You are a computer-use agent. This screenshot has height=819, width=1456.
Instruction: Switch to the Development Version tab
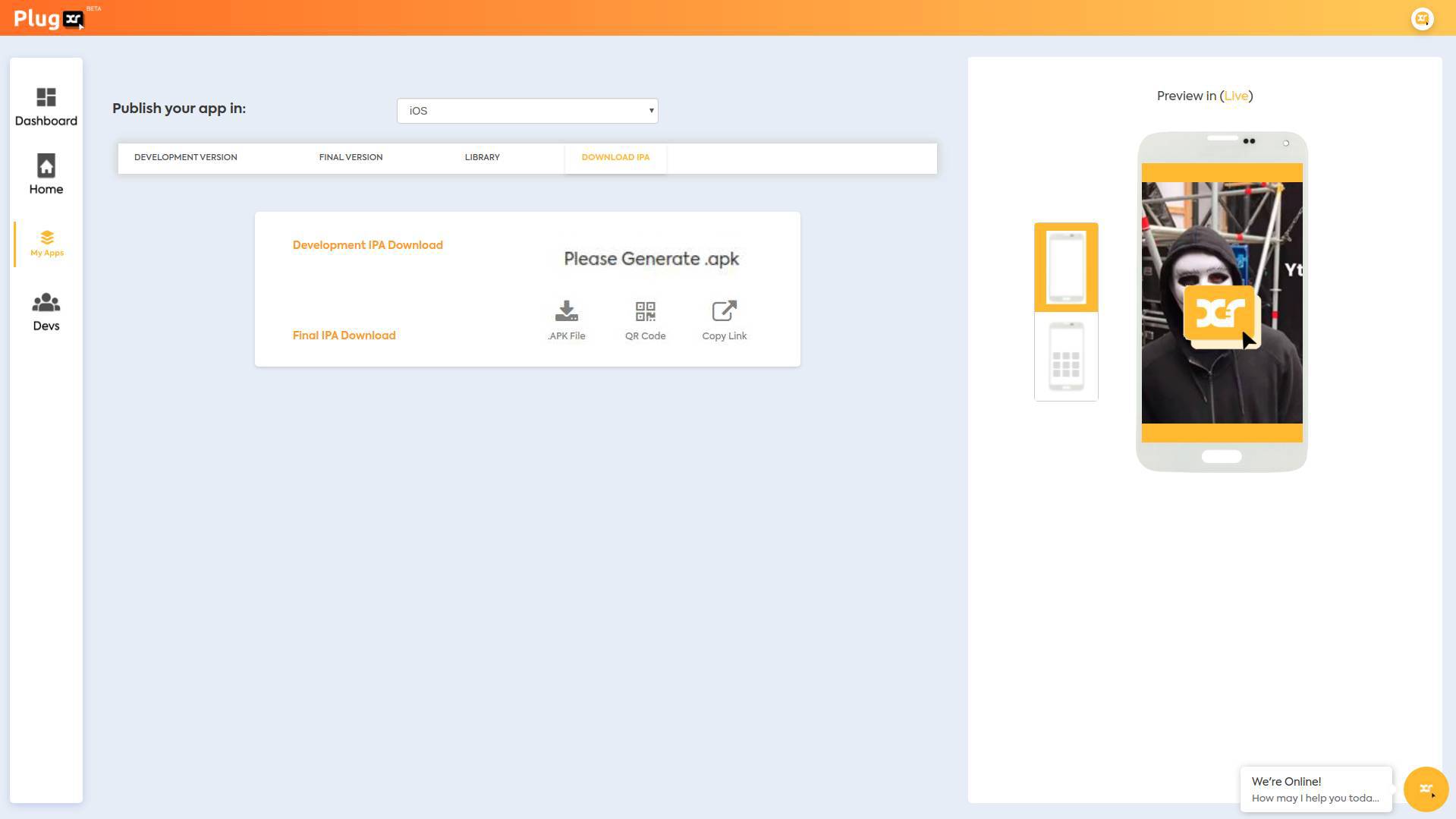pyautogui.click(x=185, y=157)
